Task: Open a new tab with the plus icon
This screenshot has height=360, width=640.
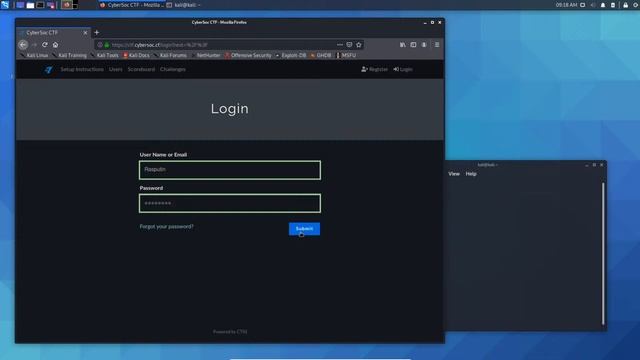Action: (97, 32)
